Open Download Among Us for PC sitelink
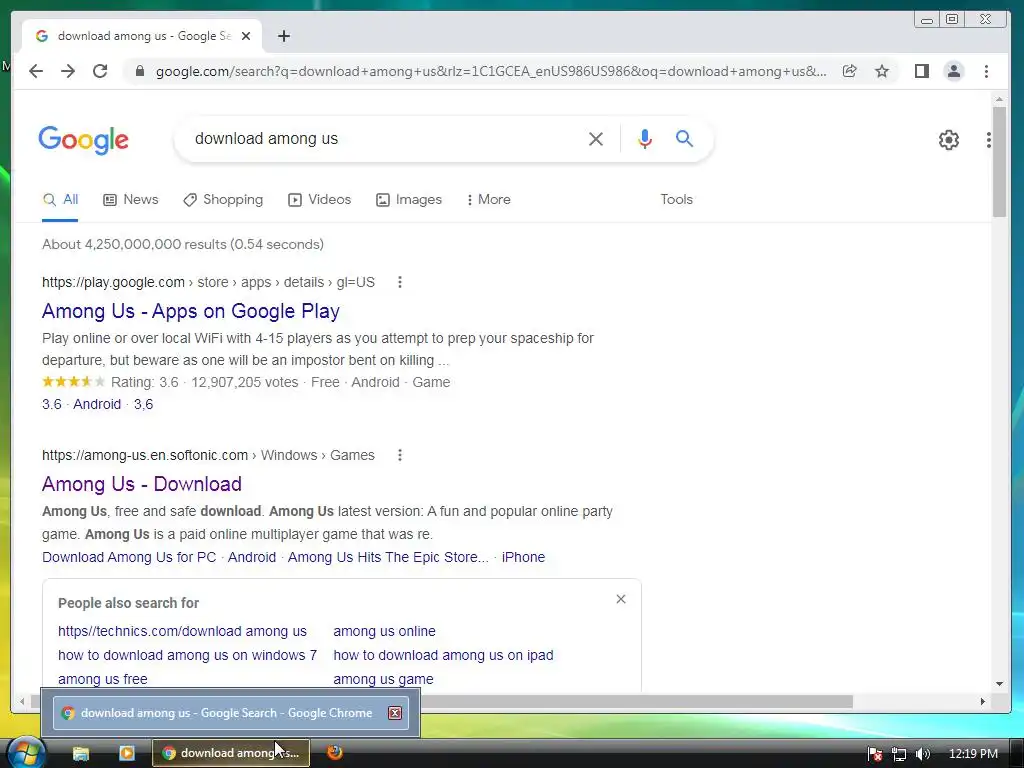The image size is (1024, 768). click(x=129, y=557)
